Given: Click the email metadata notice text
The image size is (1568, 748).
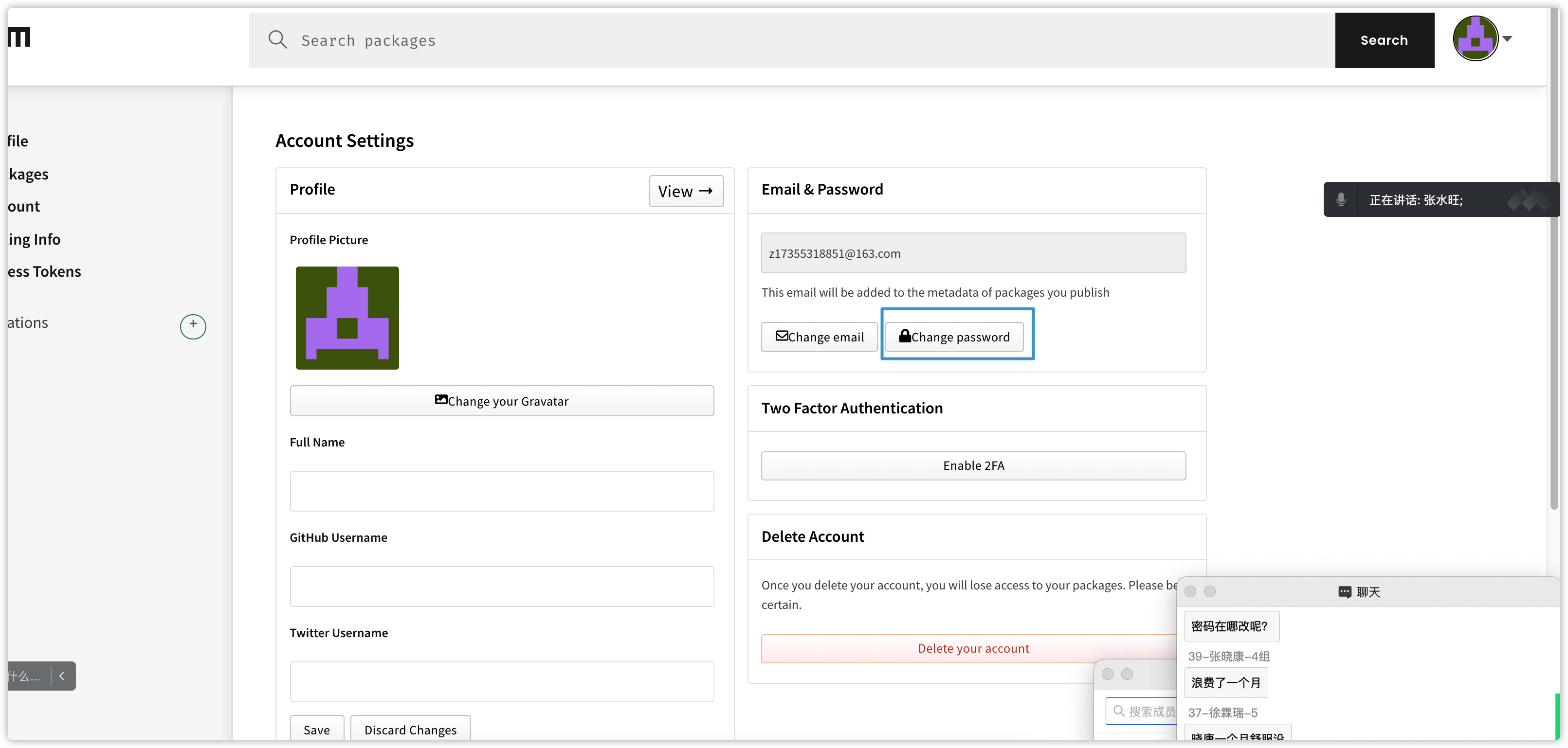Looking at the screenshot, I should point(935,292).
